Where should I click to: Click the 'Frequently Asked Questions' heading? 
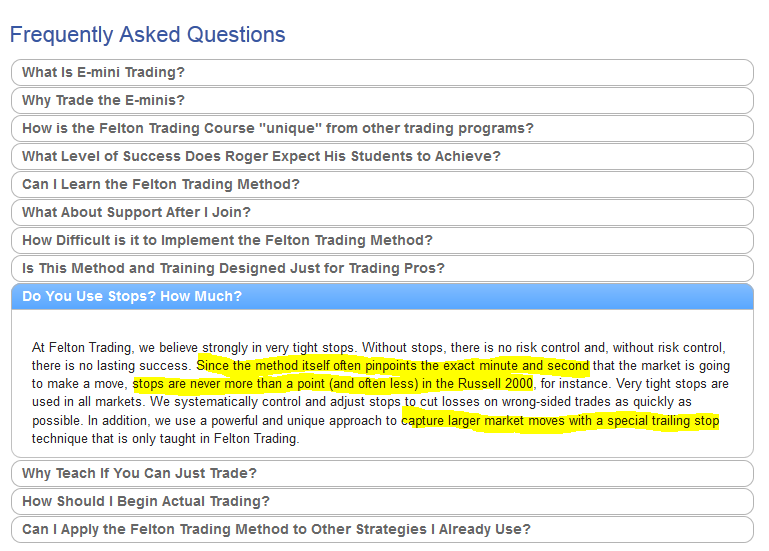pos(148,35)
